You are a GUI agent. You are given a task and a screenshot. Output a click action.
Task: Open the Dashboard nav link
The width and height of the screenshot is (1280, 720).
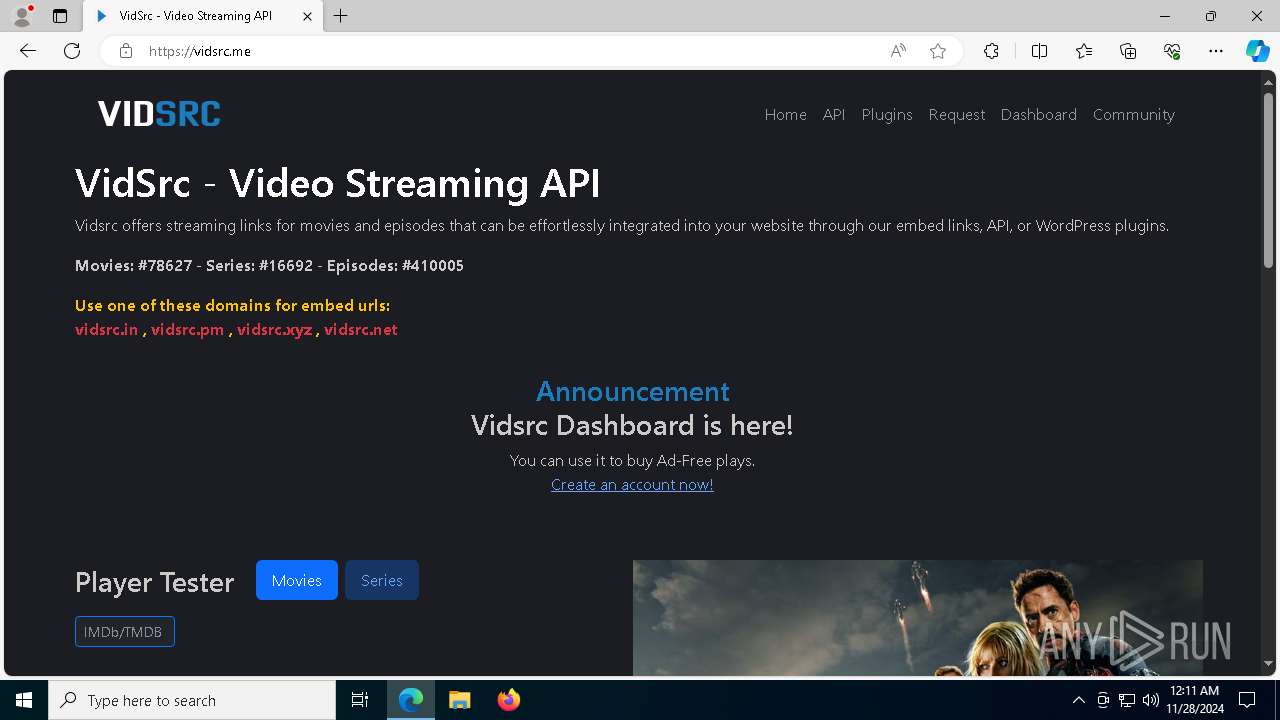point(1038,115)
